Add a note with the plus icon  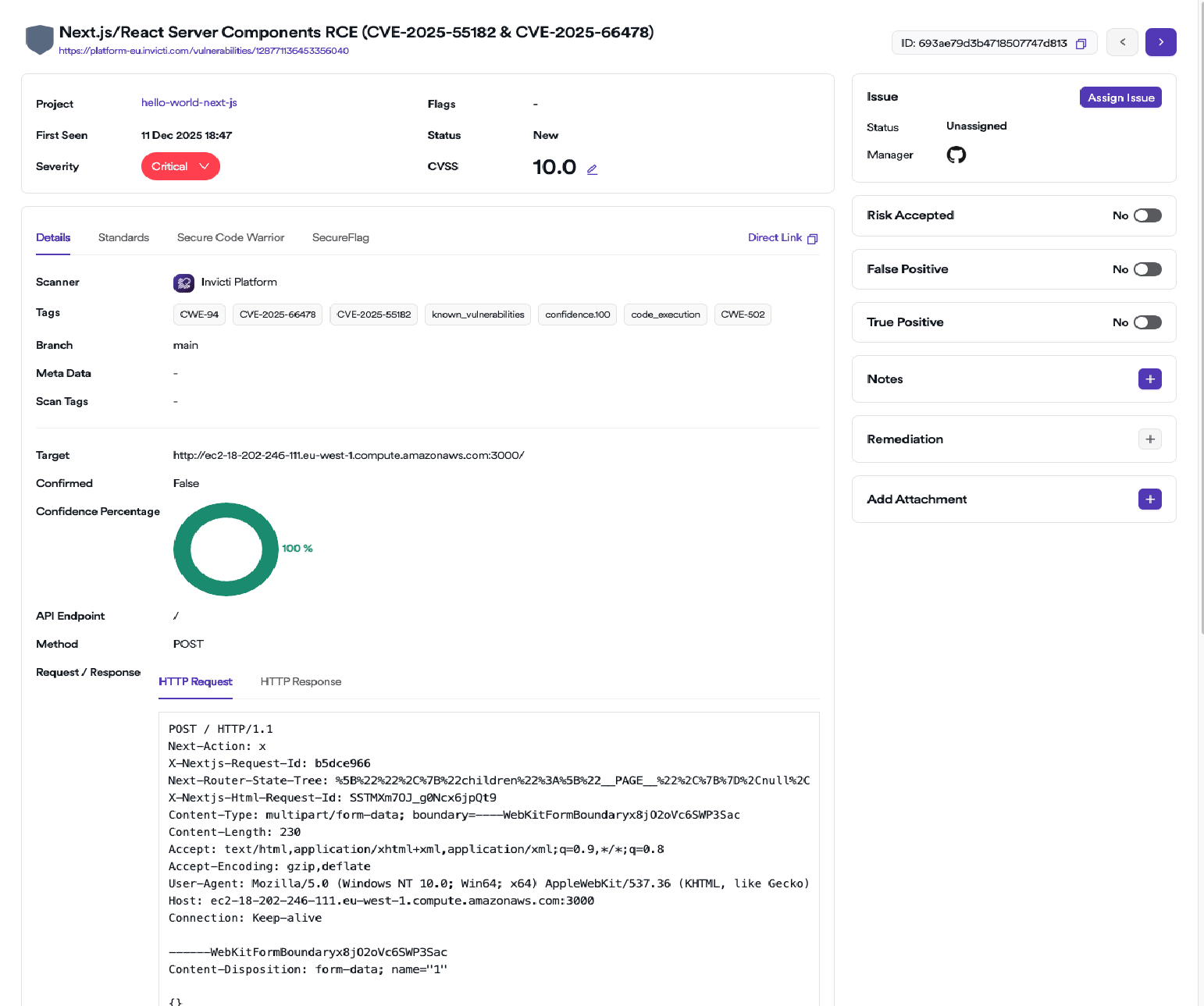[x=1149, y=379]
